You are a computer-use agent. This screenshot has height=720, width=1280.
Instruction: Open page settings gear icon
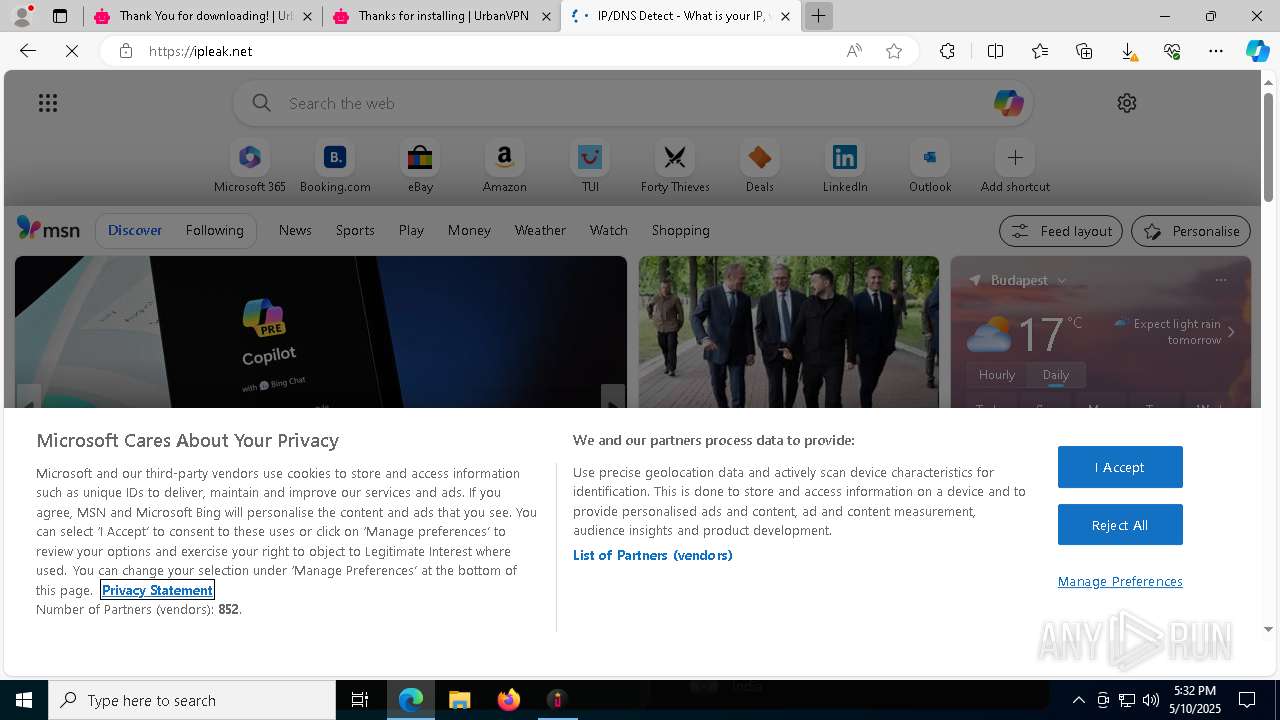pos(1127,103)
